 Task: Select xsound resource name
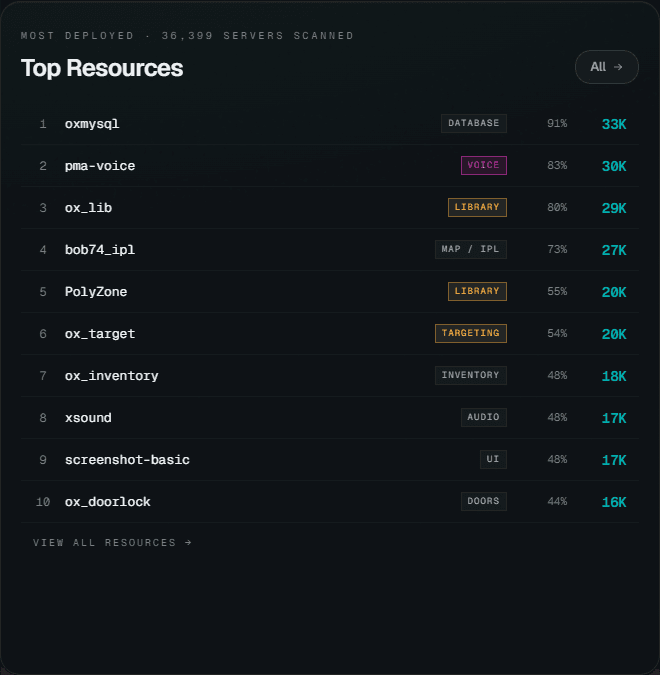(88, 418)
